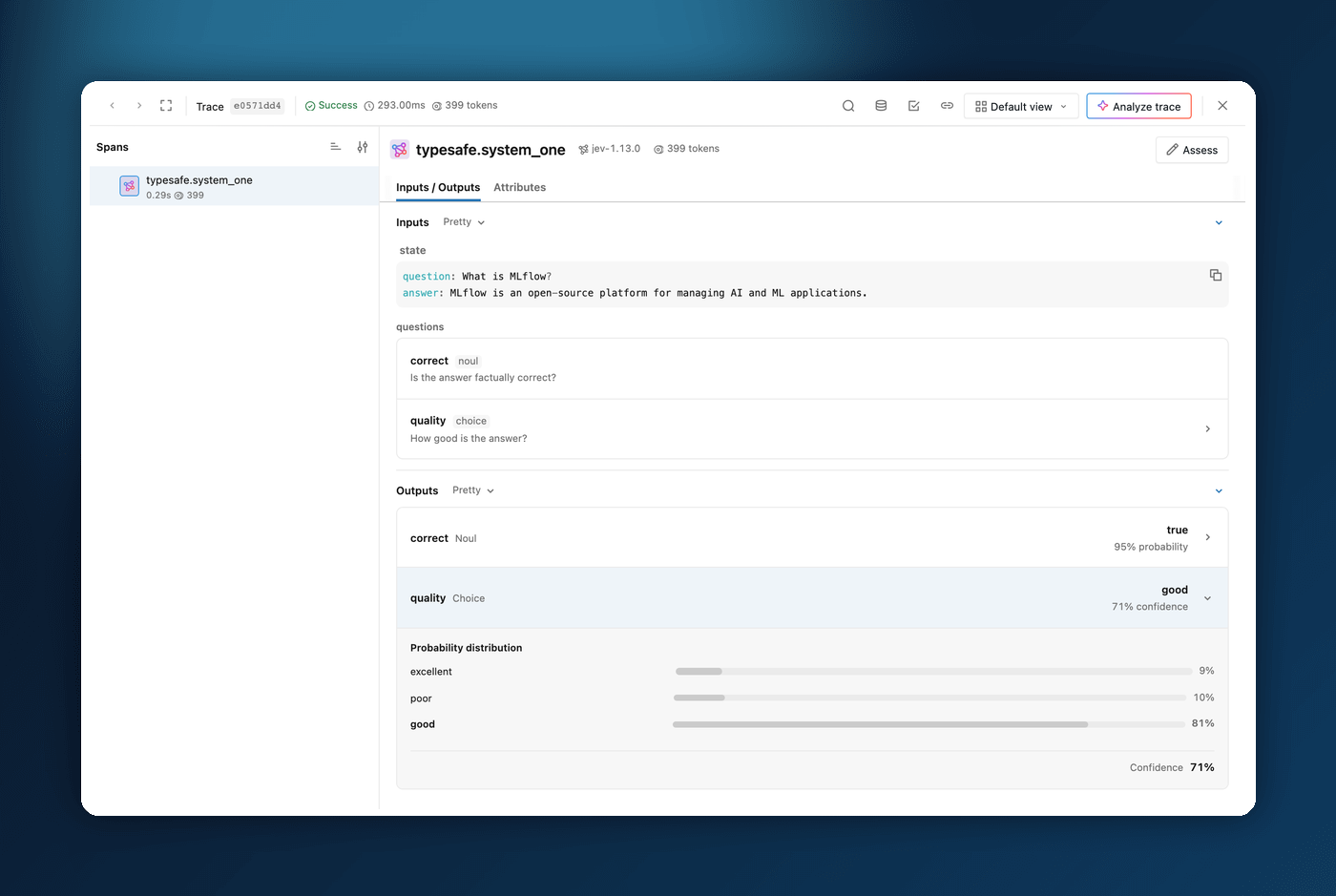Expand the quality question row
1336x896 pixels.
[x=1208, y=429]
